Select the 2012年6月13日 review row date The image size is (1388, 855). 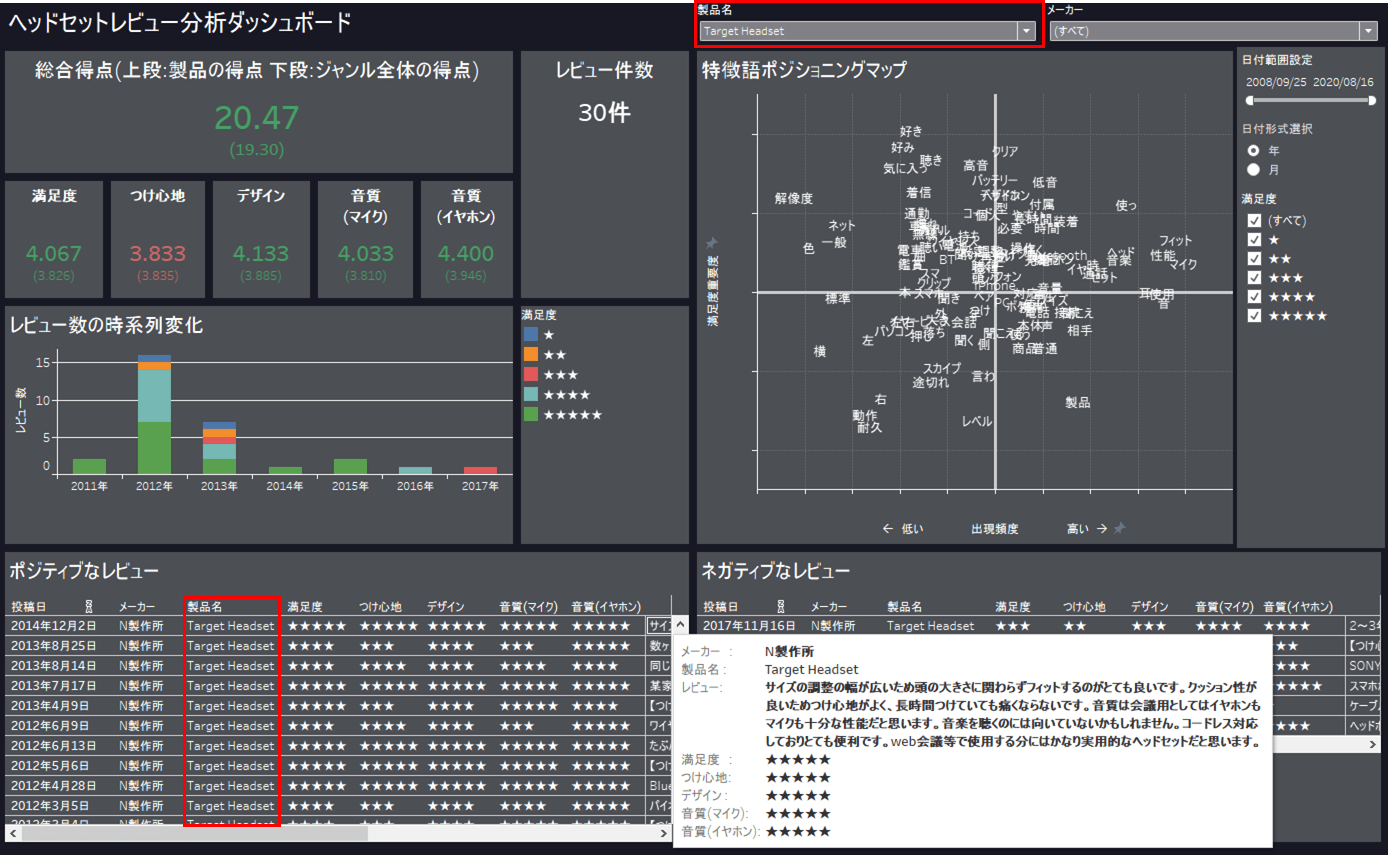pyautogui.click(x=54, y=746)
